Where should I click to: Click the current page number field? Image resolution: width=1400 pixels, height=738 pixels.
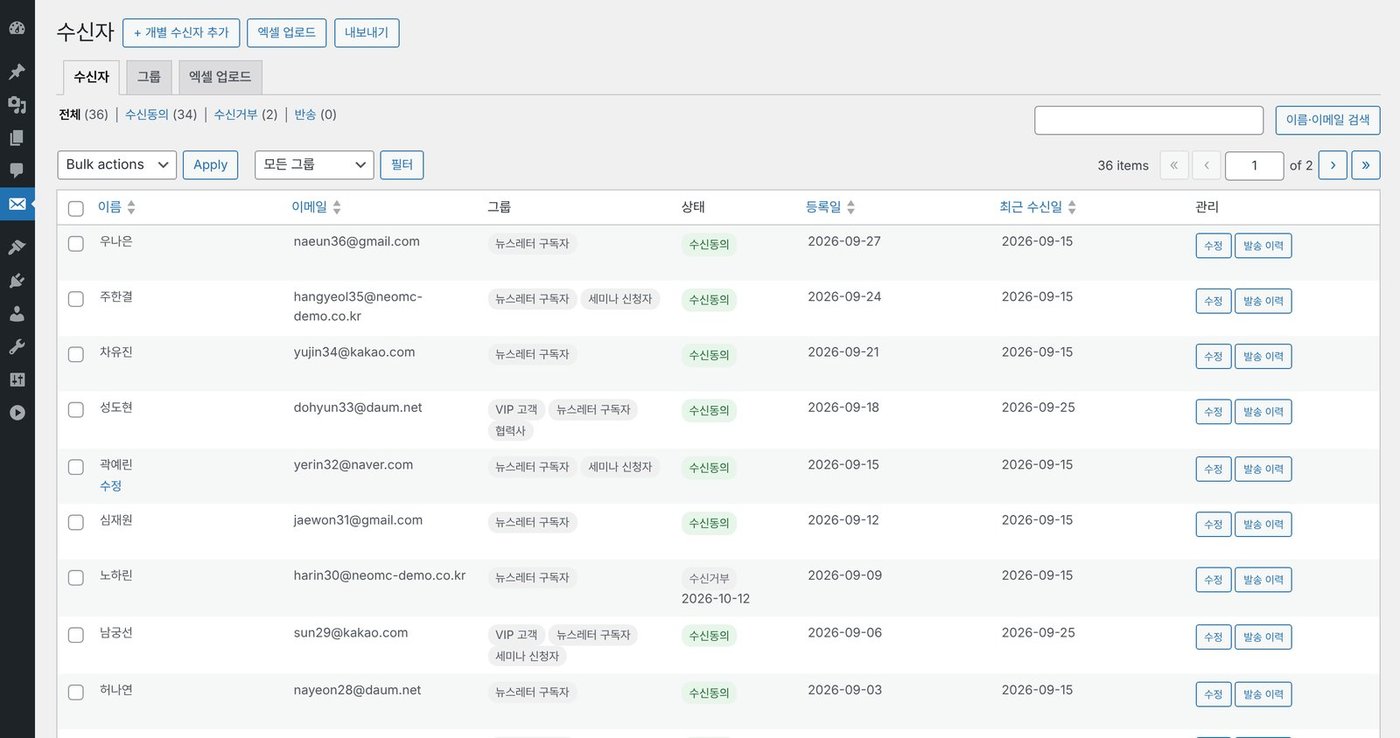click(x=1254, y=165)
